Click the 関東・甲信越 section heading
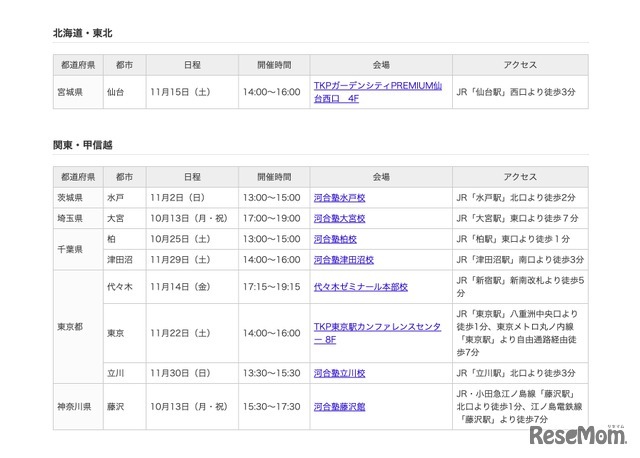Screen dimensions: 640x458 click(x=83, y=146)
